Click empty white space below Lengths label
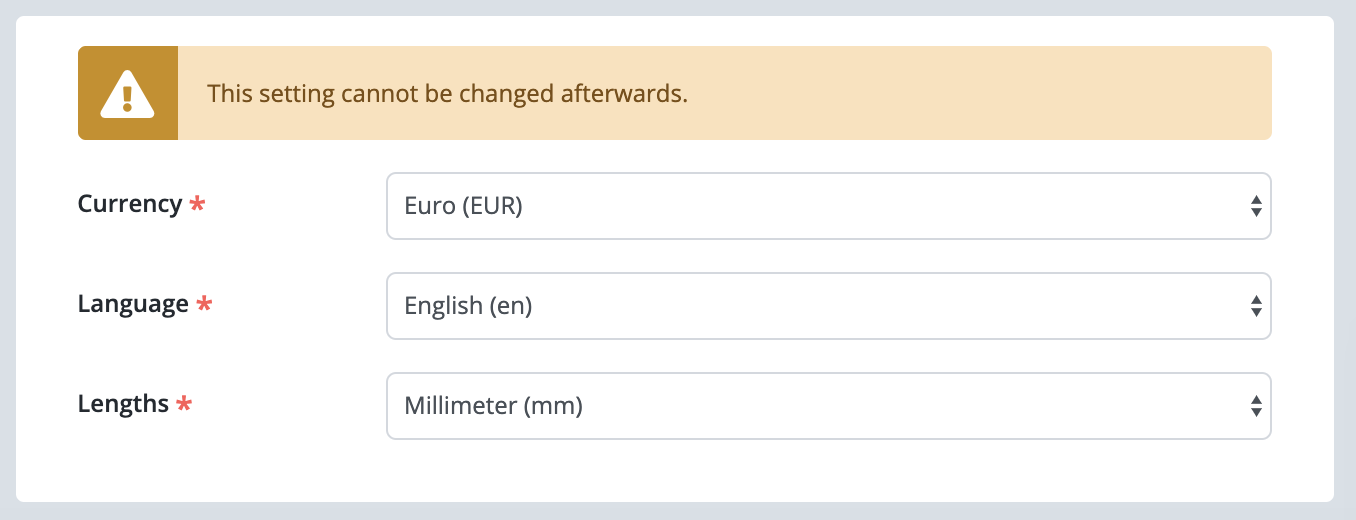Image resolution: width=1356 pixels, height=520 pixels. pyautogui.click(x=200, y=470)
